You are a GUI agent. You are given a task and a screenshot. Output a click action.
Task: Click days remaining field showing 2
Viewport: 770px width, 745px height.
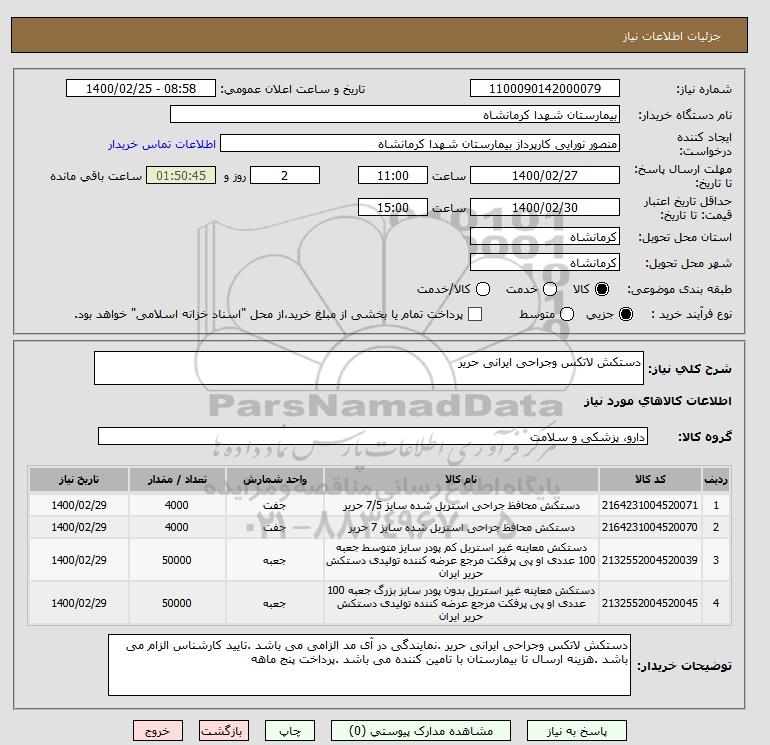pyautogui.click(x=285, y=175)
